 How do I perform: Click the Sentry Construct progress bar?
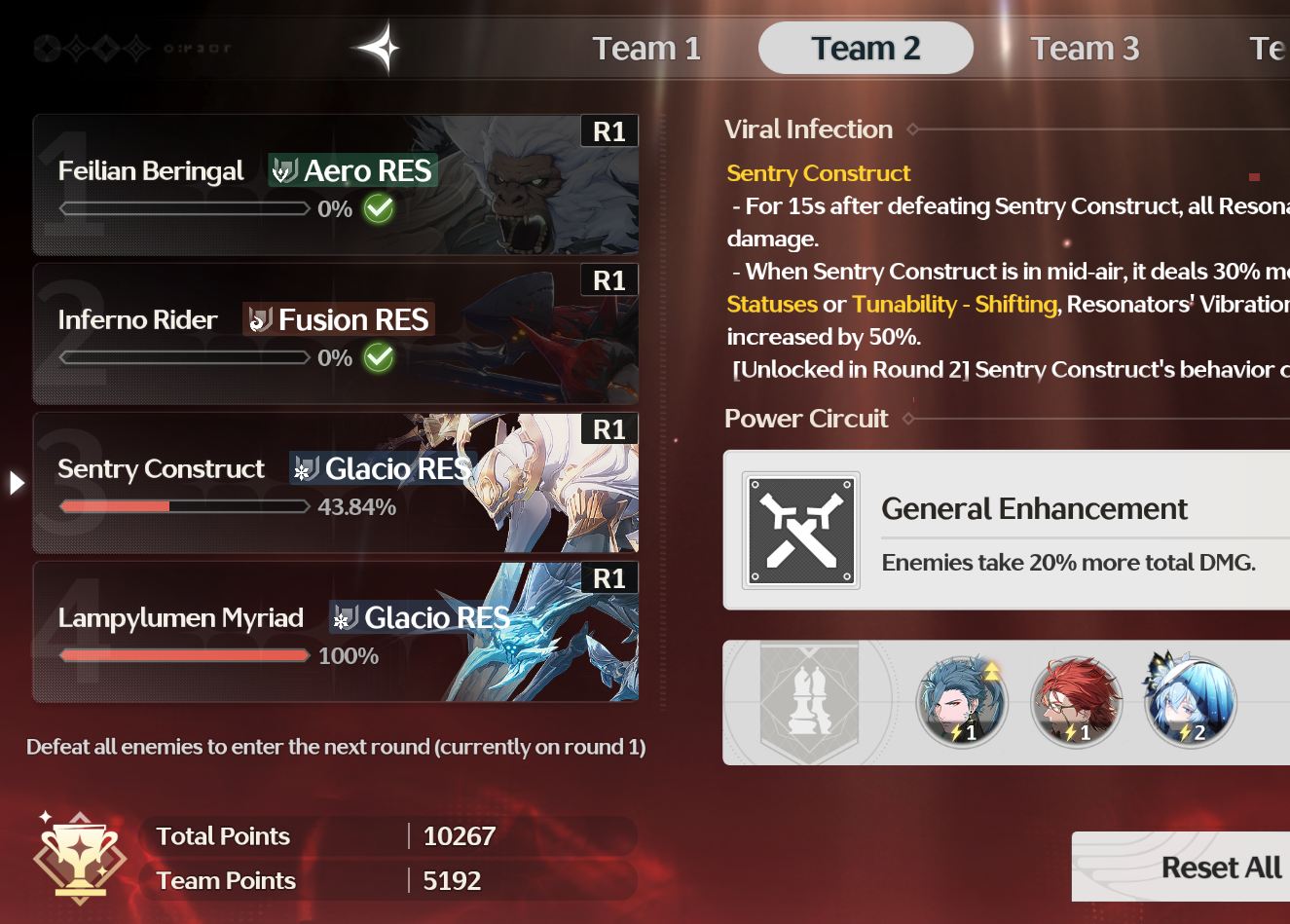point(184,506)
